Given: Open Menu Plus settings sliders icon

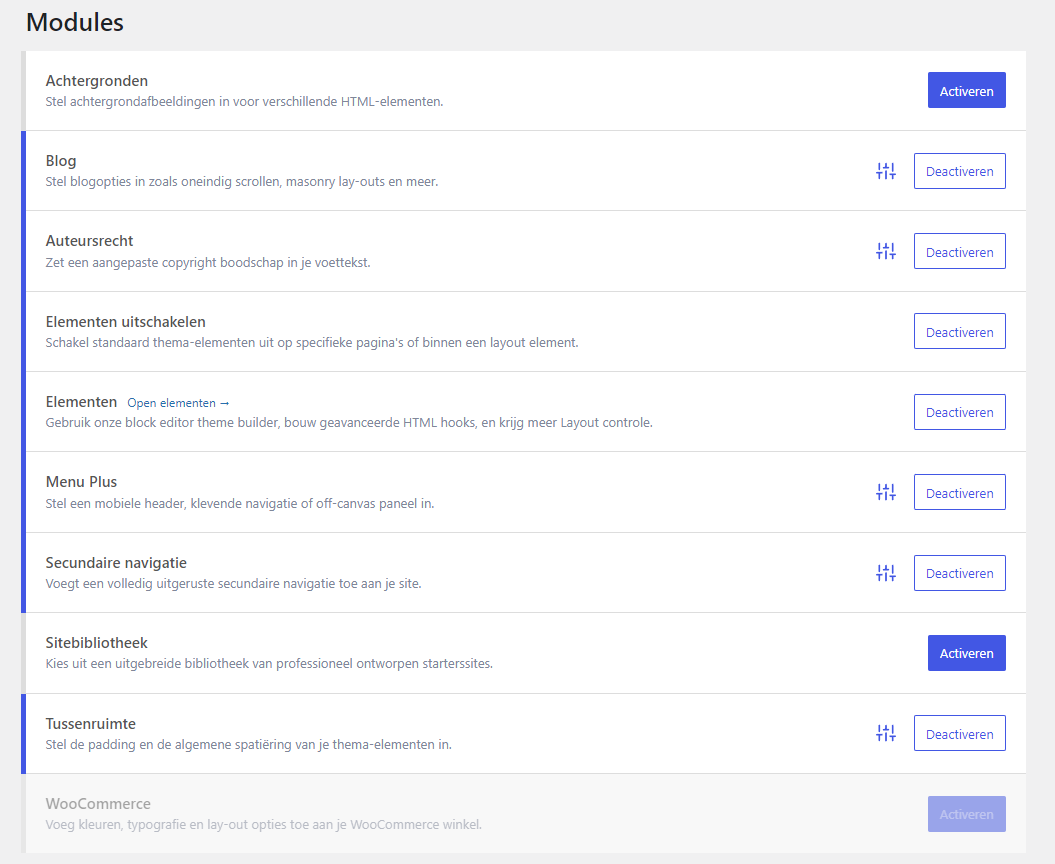Looking at the screenshot, I should click(x=885, y=492).
